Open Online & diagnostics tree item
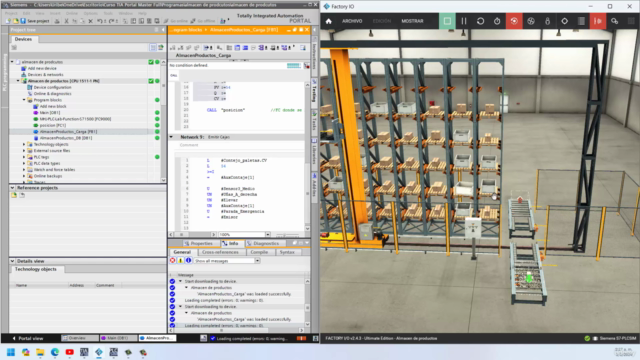 click(x=52, y=93)
